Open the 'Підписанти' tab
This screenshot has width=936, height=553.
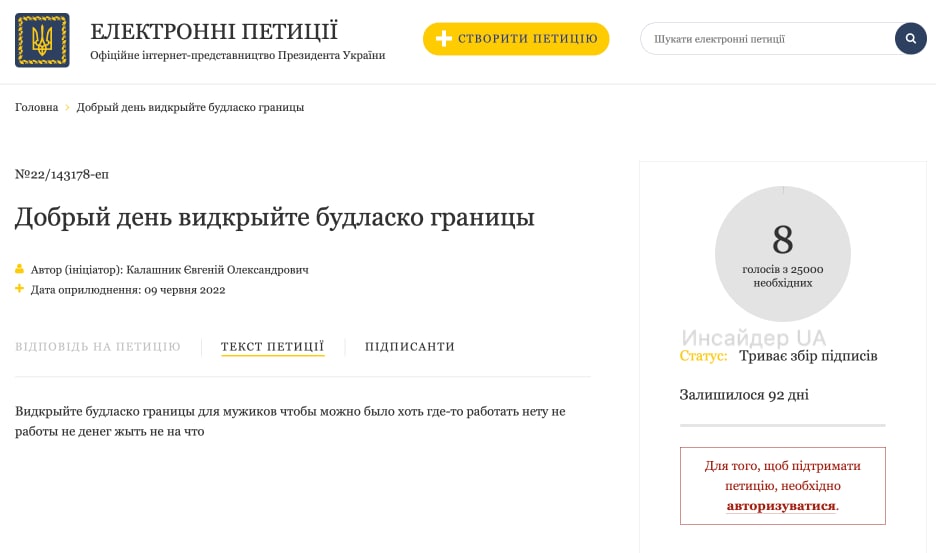[x=409, y=347]
